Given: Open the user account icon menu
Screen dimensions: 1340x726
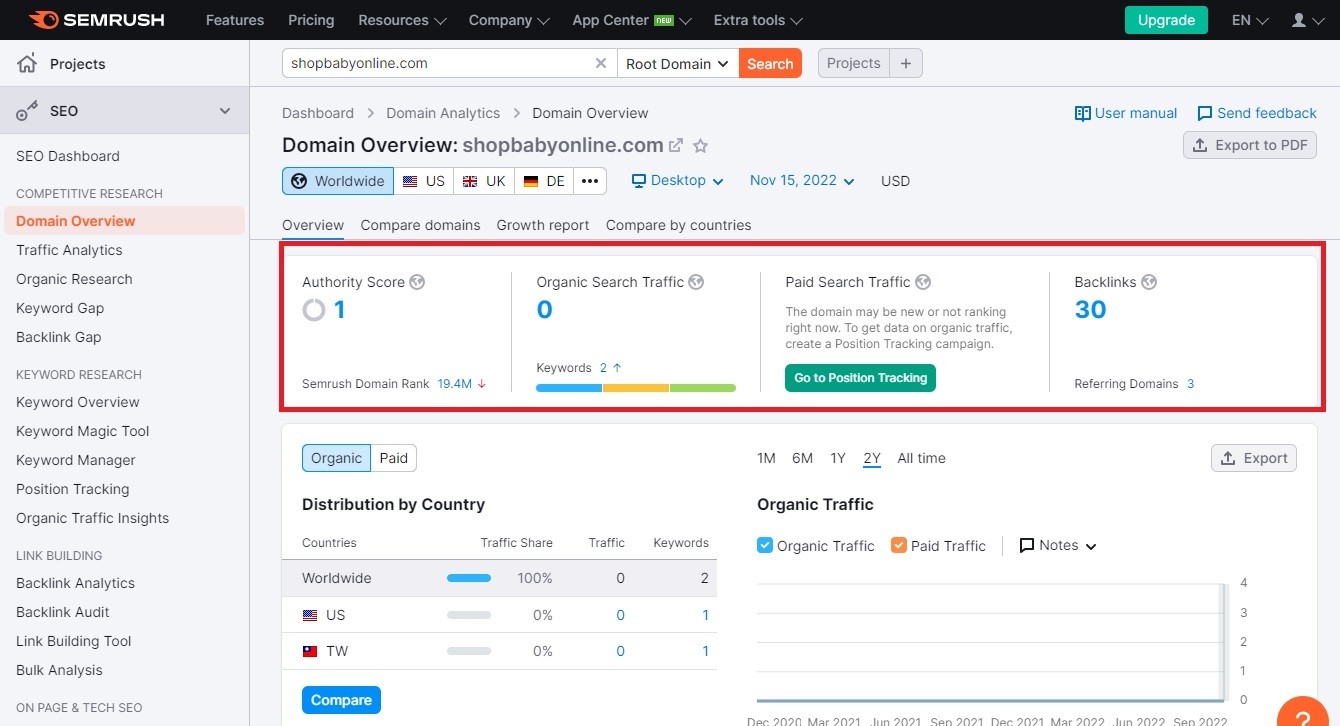Looking at the screenshot, I should (1306, 20).
